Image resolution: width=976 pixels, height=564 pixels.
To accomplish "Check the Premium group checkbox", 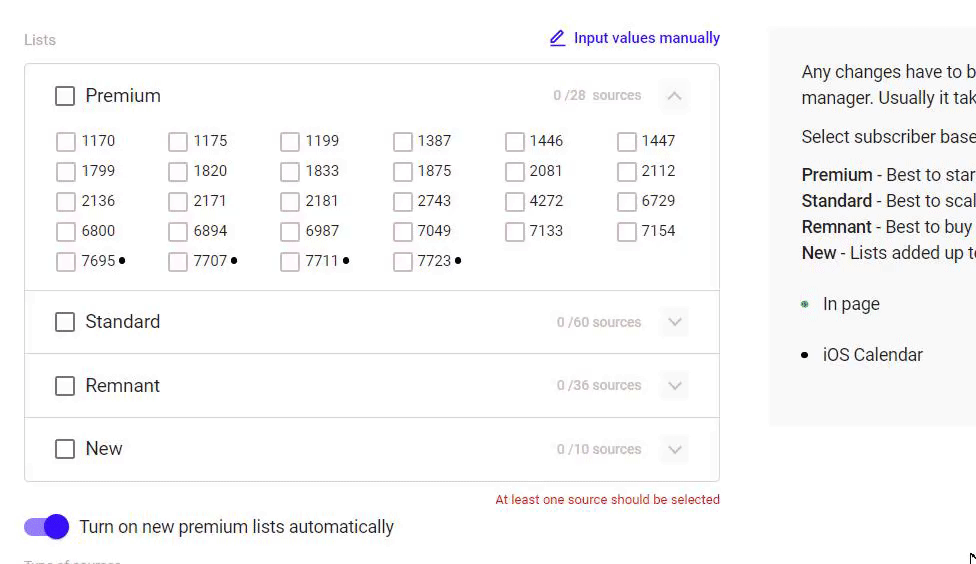I will [x=65, y=96].
